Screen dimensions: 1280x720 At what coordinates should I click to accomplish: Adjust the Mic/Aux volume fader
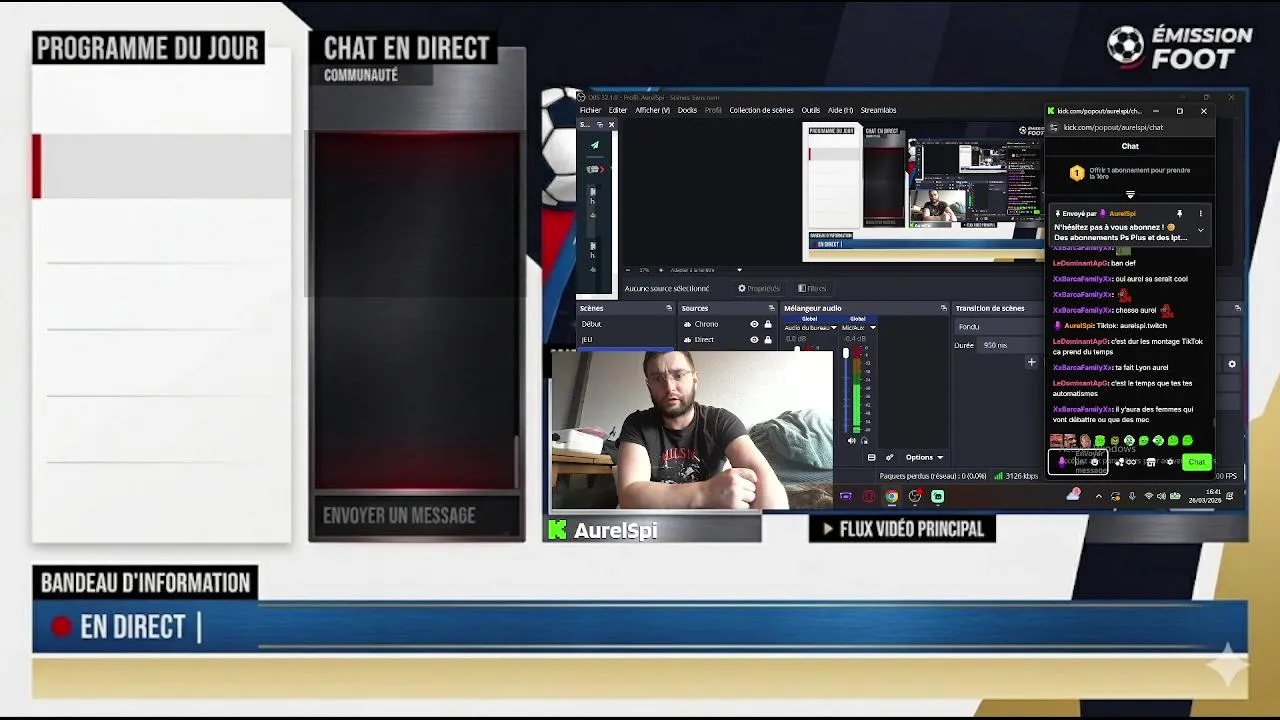tap(846, 353)
